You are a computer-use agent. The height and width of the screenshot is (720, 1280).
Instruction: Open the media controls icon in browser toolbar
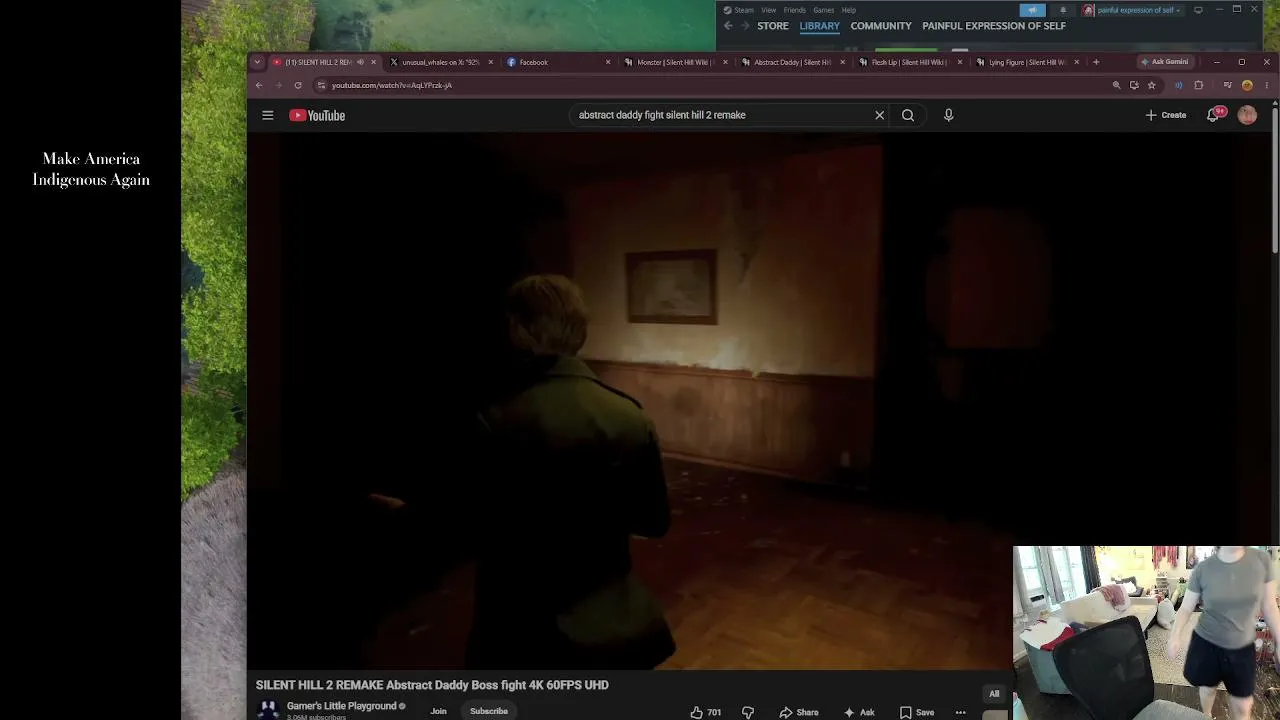pos(1228,85)
